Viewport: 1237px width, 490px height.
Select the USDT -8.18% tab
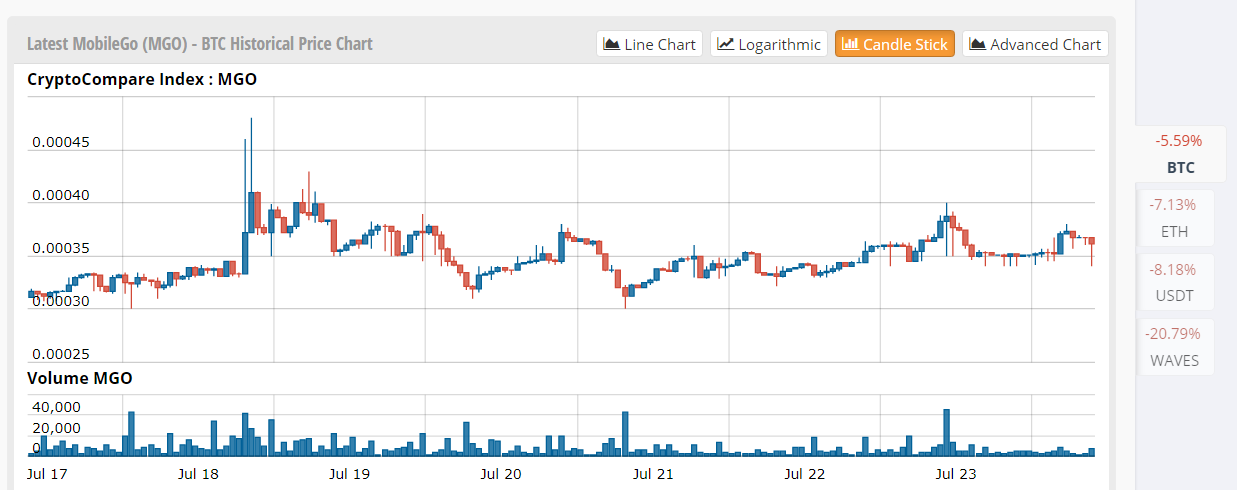(1176, 282)
